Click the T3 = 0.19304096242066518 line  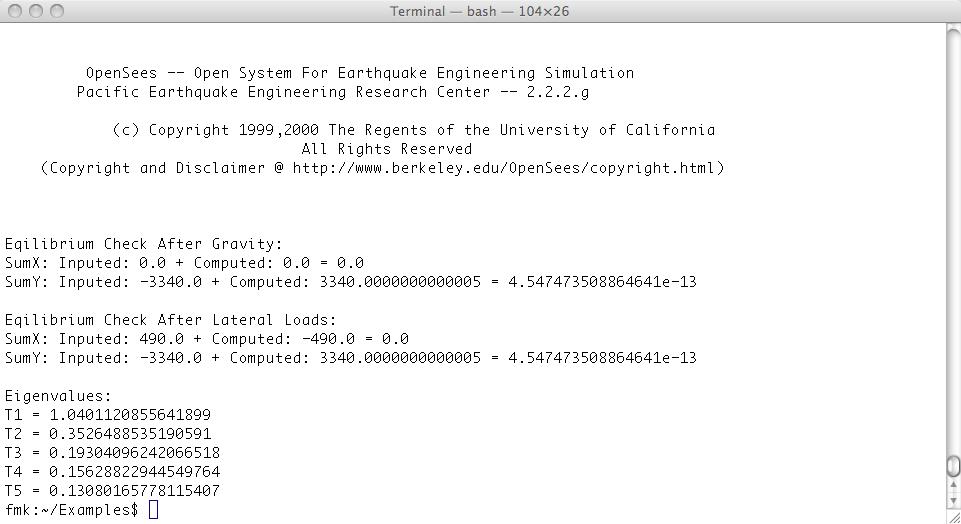(112, 453)
